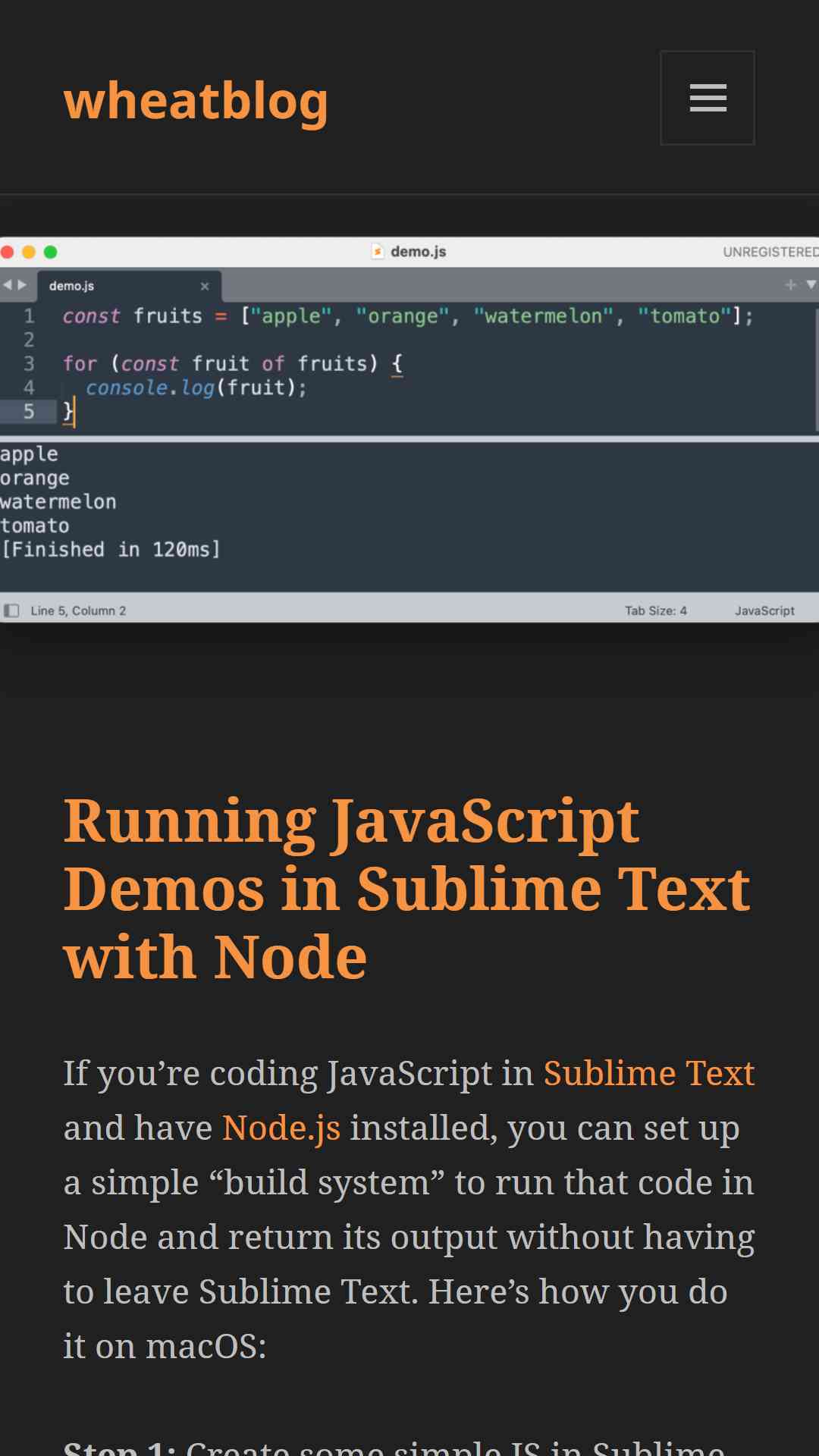The width and height of the screenshot is (819, 1456).
Task: Click highlighted line number 5
Action: pos(29,412)
